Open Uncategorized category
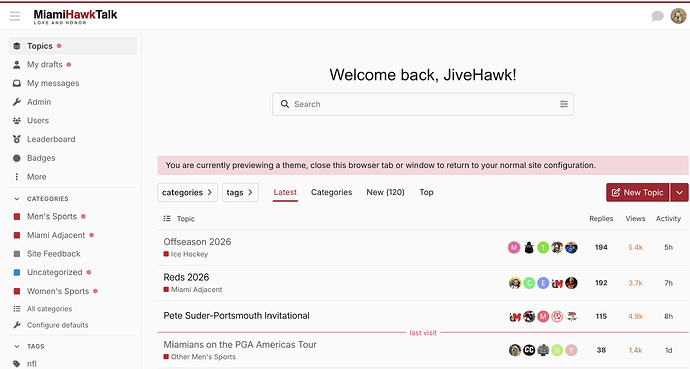 pos(73,272)
